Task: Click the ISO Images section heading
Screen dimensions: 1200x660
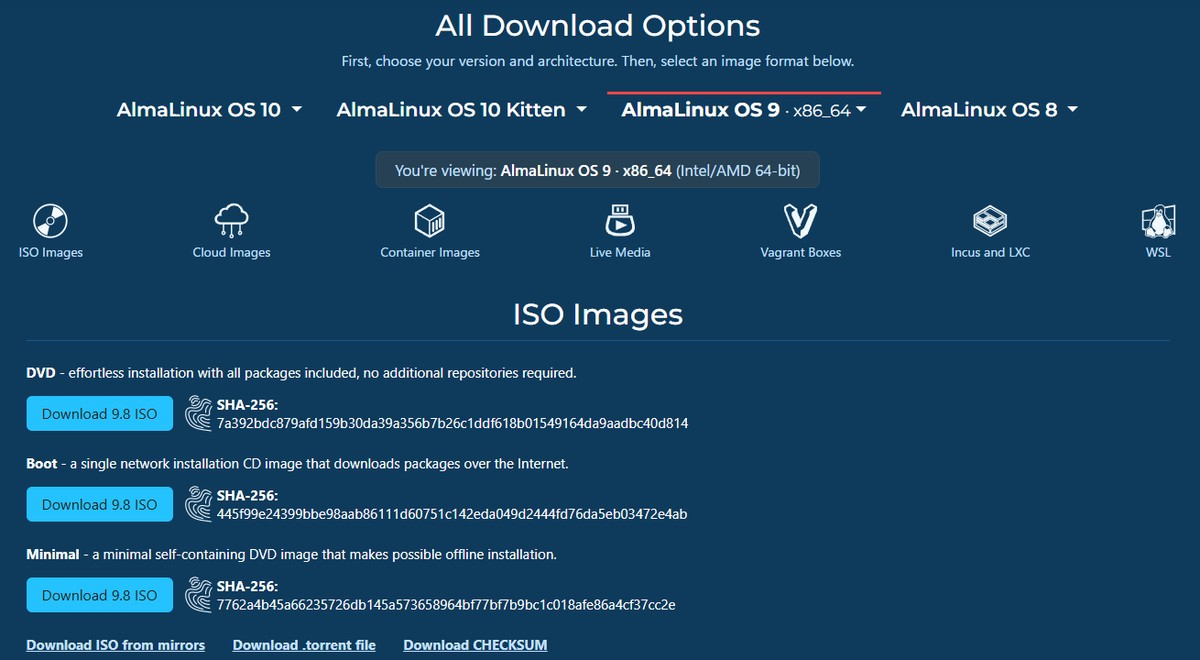Action: click(598, 314)
